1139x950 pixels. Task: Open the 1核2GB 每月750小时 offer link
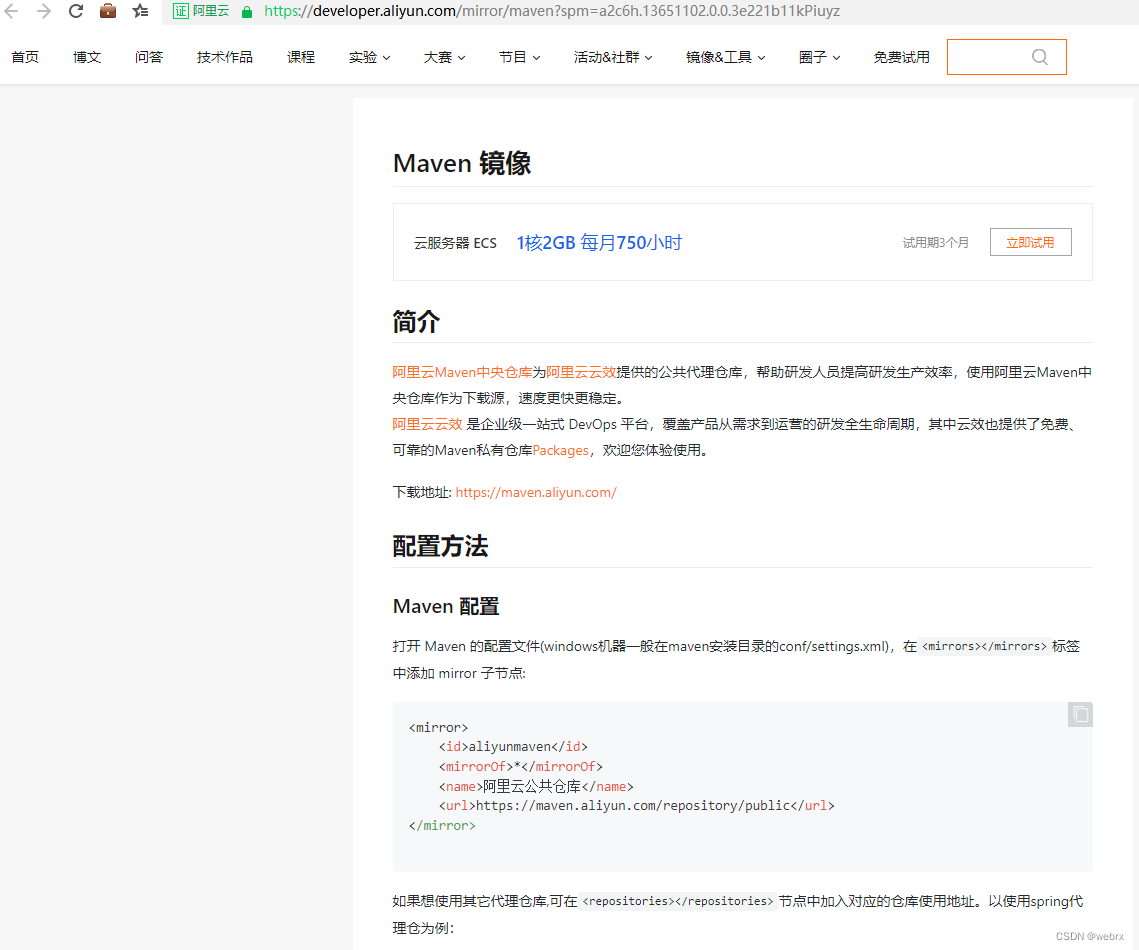coord(599,243)
